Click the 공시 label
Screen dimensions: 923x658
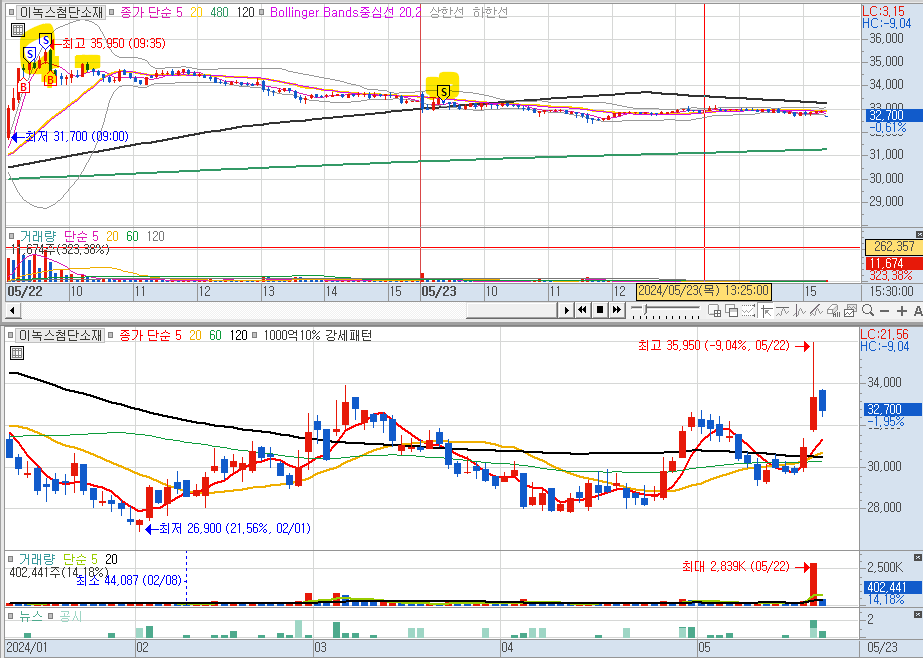(x=70, y=616)
